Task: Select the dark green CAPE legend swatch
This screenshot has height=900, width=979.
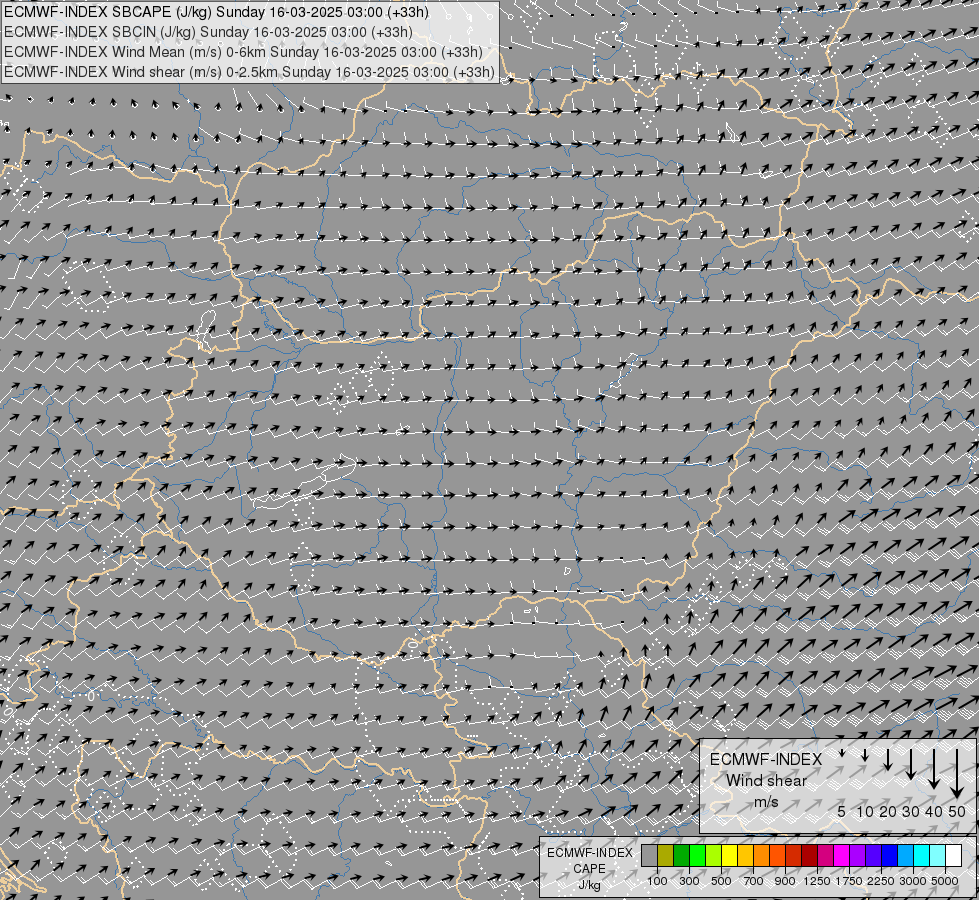Action: [682, 856]
